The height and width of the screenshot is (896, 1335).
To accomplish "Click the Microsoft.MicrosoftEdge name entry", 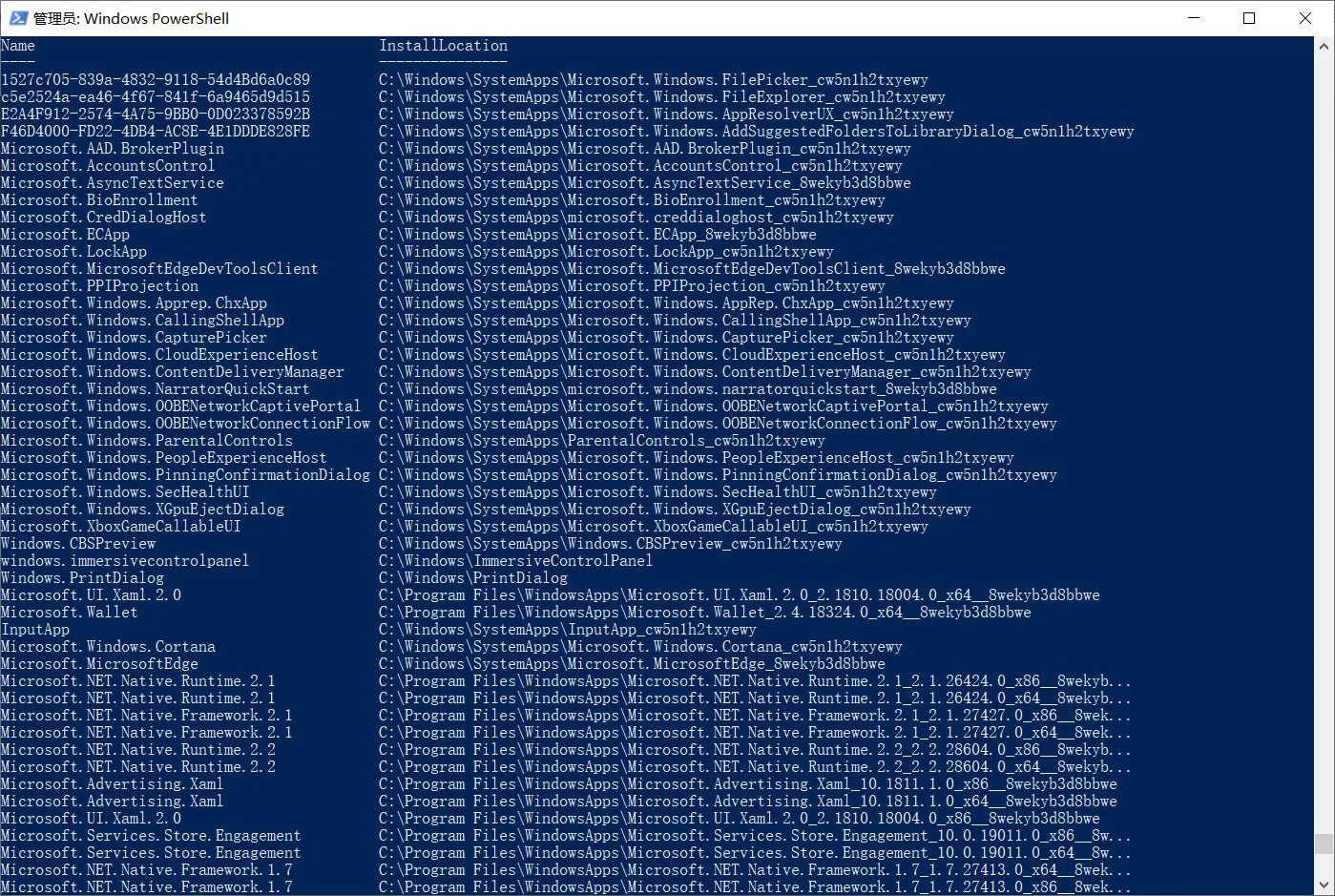I will tap(99, 664).
